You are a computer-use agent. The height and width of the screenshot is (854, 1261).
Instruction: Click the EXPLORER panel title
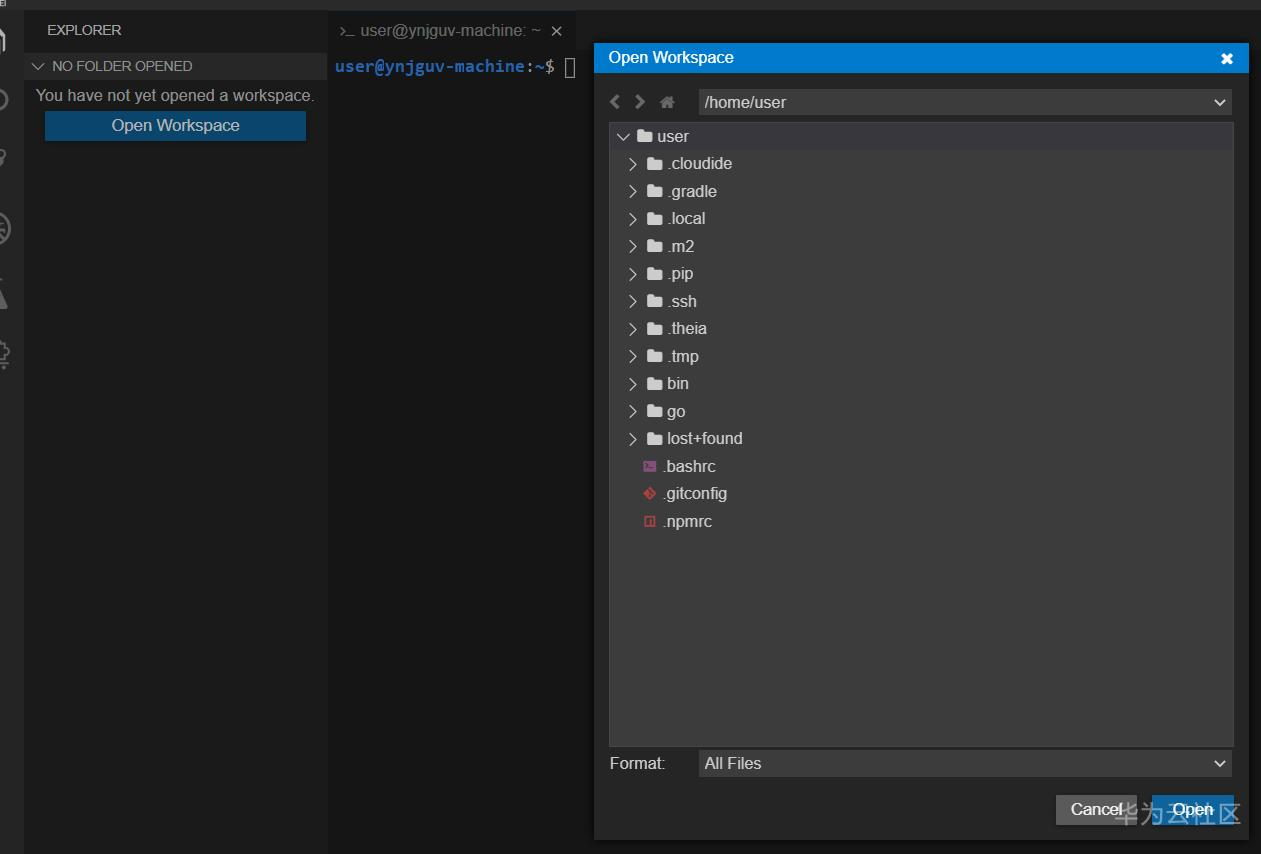tap(84, 30)
